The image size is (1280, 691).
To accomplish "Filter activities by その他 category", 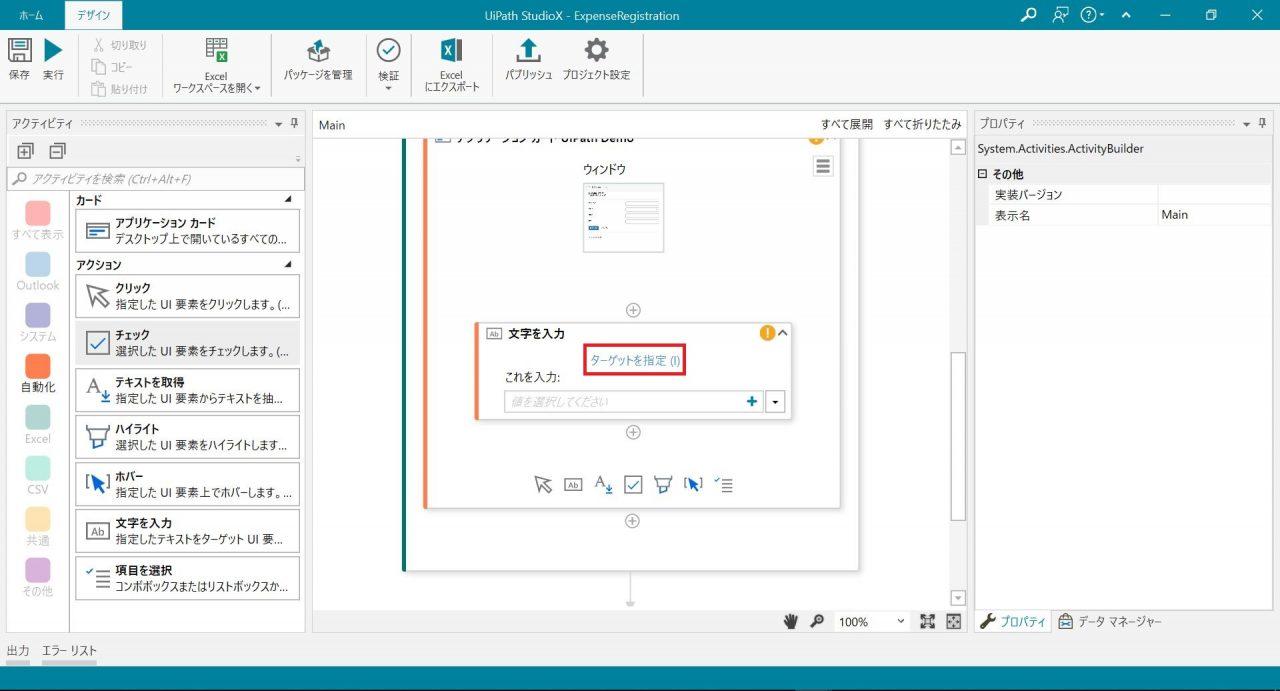I will click(37, 577).
